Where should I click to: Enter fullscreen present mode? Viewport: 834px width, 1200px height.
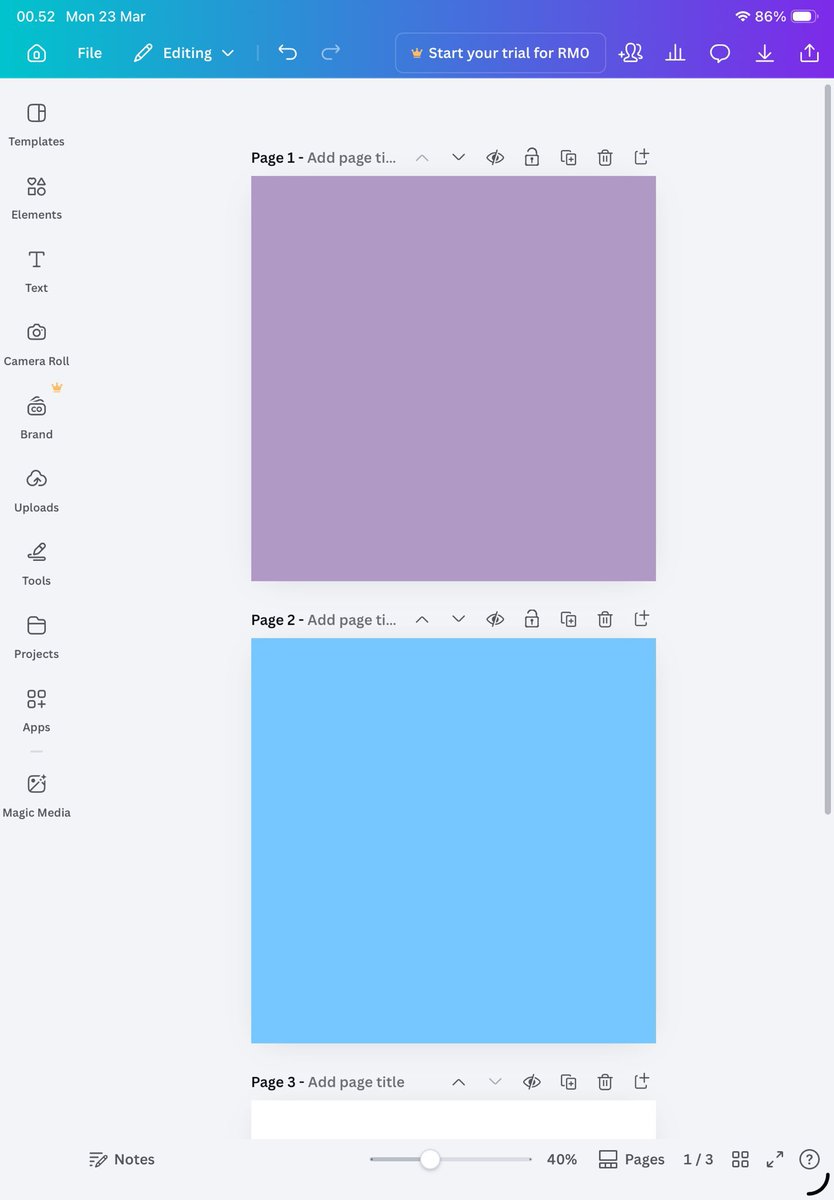click(x=775, y=1160)
